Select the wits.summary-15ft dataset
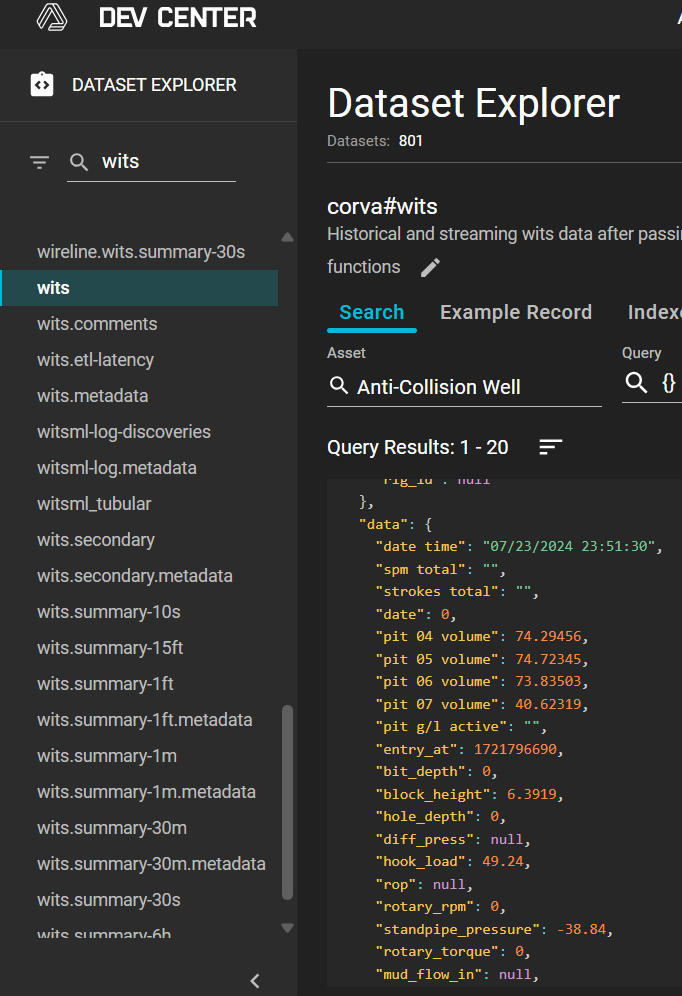This screenshot has height=996, width=682. click(x=110, y=648)
